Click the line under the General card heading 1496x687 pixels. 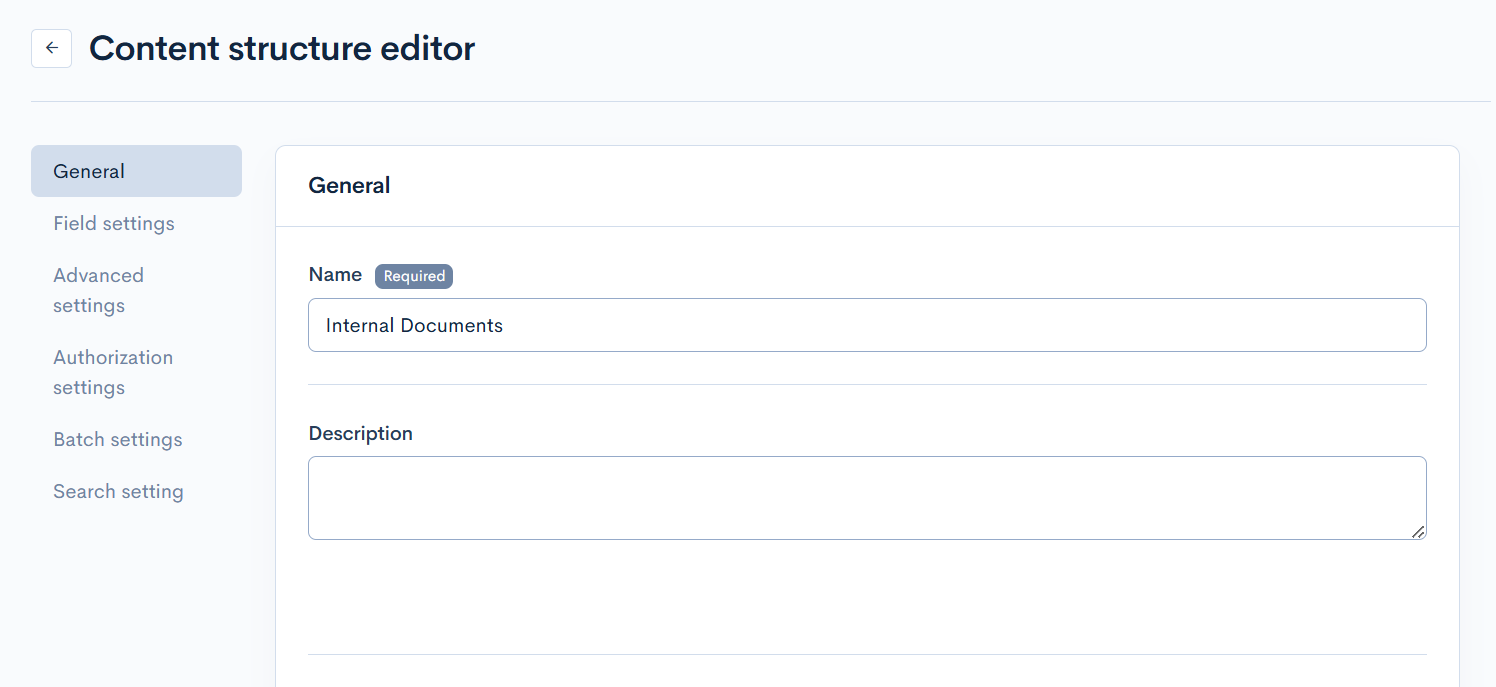click(x=866, y=226)
